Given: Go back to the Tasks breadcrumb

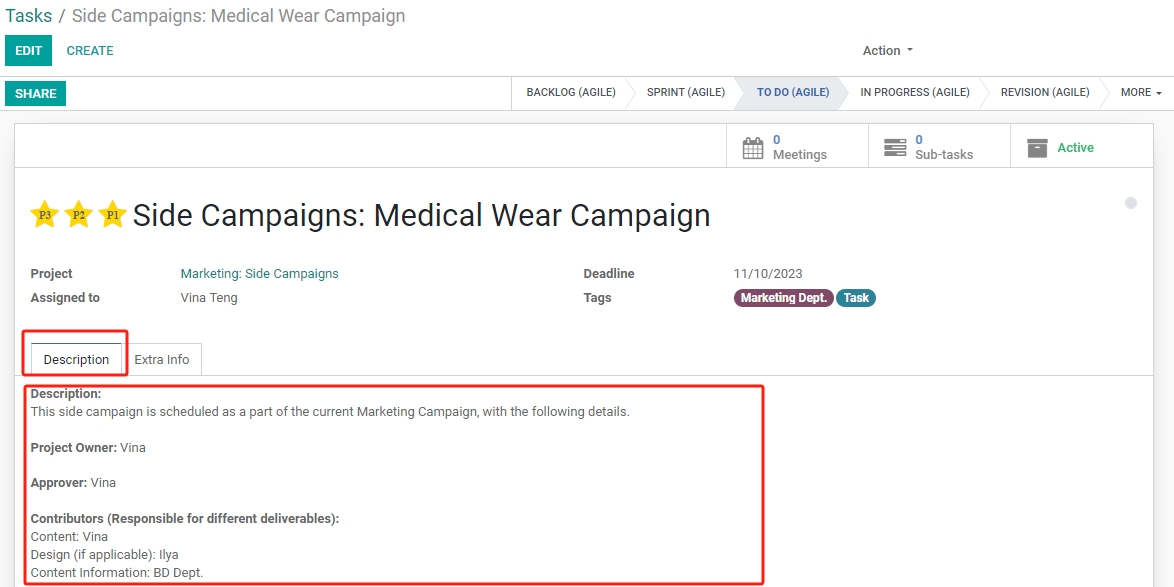Looking at the screenshot, I should tap(28, 16).
